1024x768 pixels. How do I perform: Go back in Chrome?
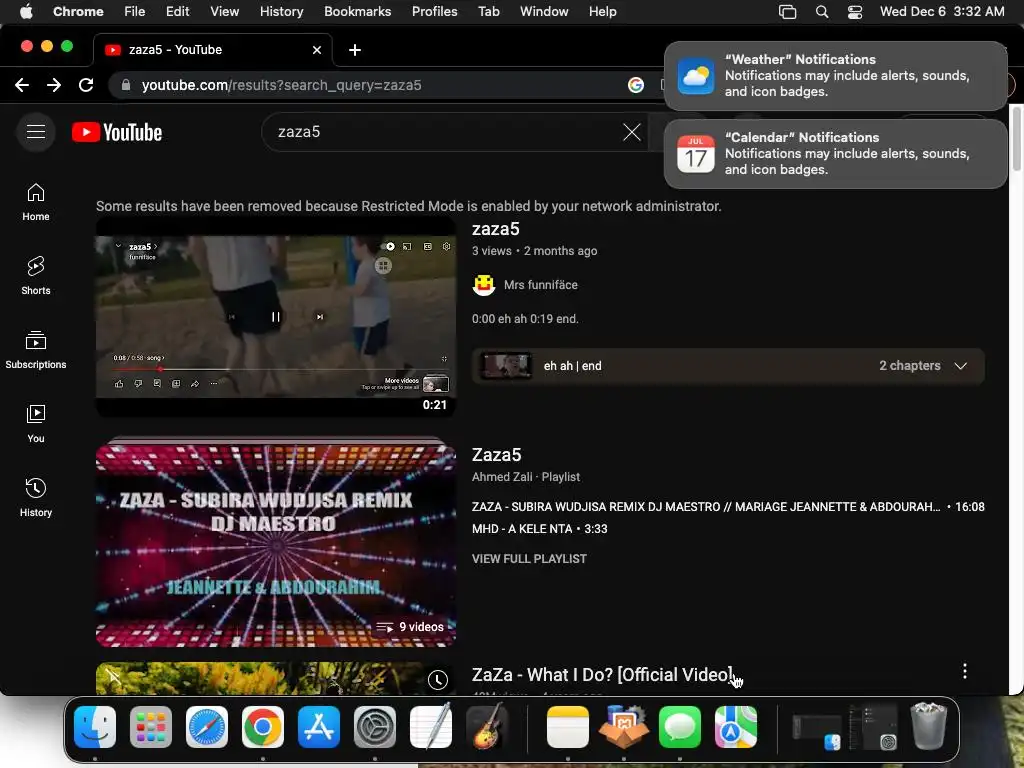click(x=22, y=85)
